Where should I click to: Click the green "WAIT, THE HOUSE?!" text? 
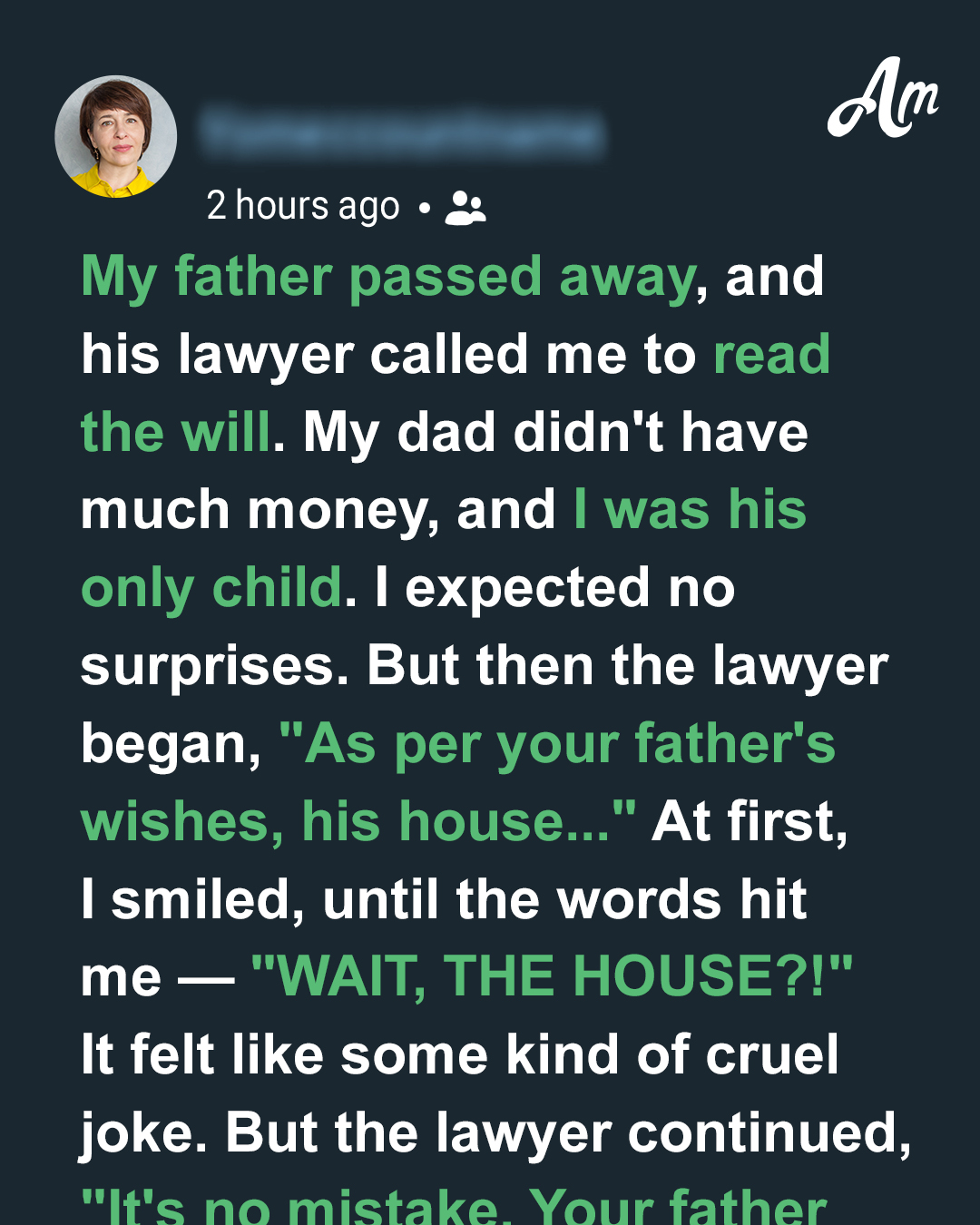[x=552, y=977]
